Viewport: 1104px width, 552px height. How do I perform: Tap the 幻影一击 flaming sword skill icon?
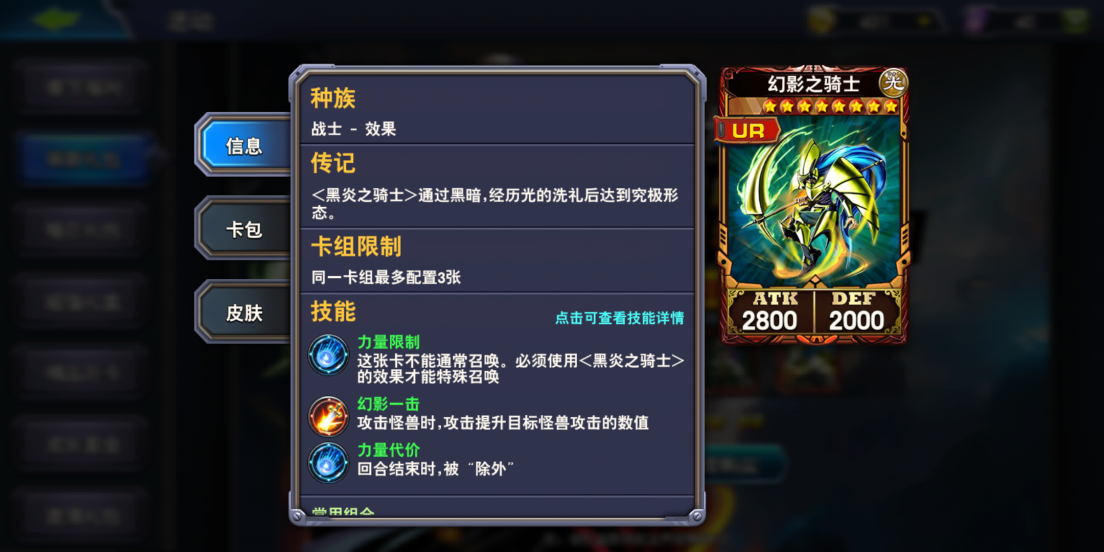[328, 416]
